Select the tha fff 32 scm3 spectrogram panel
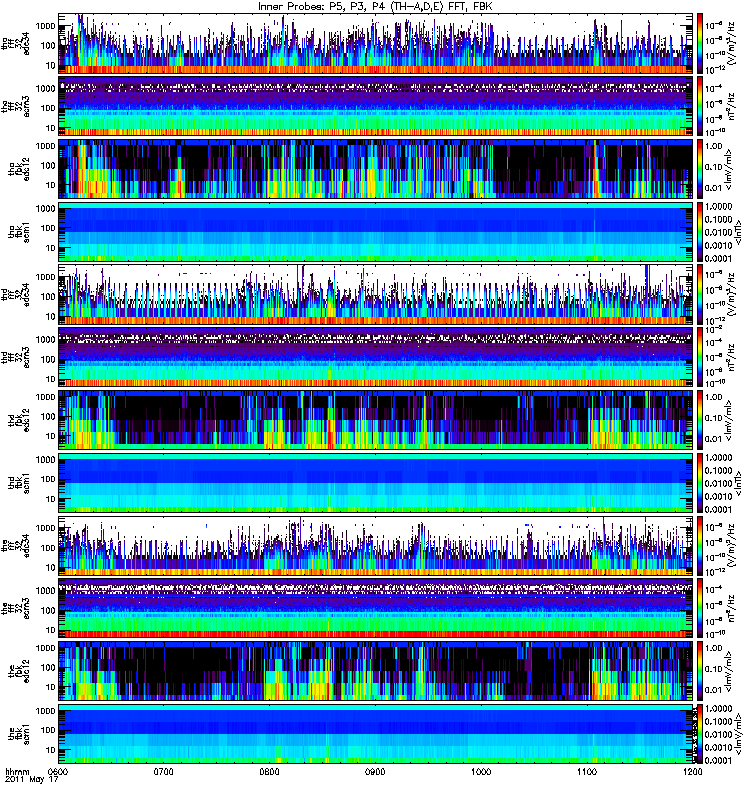This screenshot has height=800, width=750. click(x=375, y=106)
